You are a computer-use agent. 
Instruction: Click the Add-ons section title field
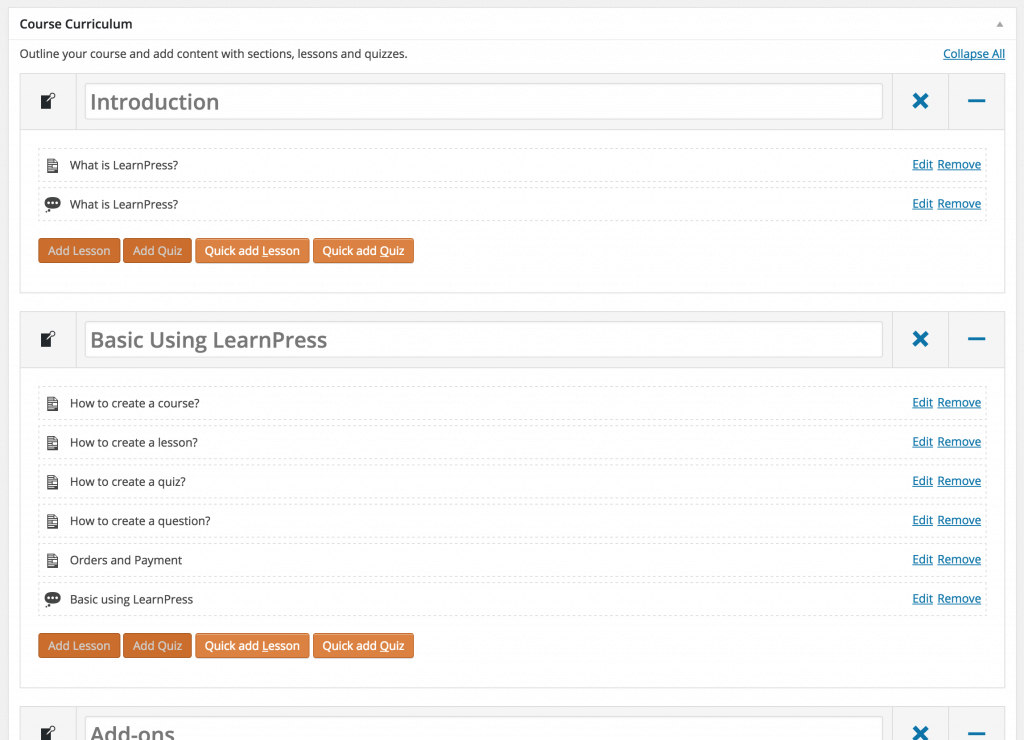(483, 729)
